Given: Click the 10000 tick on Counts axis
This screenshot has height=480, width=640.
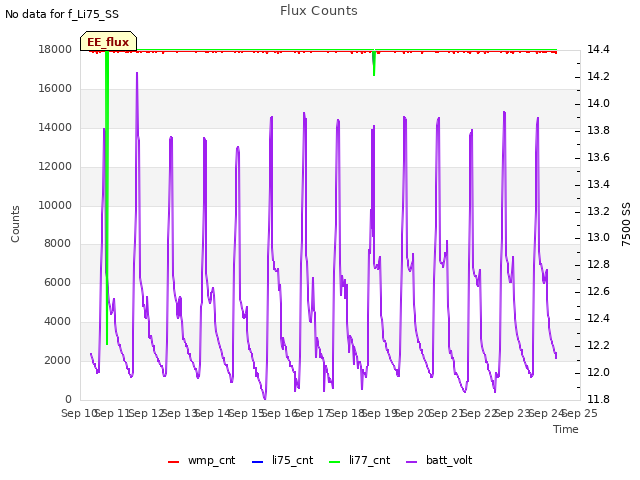Looking at the screenshot, I should pyautogui.click(x=55, y=205).
